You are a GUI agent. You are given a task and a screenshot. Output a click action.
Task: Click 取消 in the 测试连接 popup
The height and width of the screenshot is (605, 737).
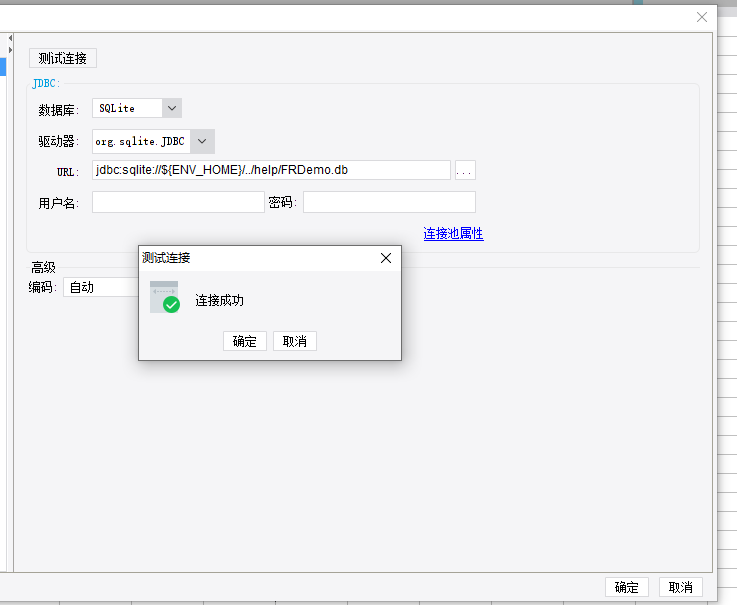click(x=295, y=341)
